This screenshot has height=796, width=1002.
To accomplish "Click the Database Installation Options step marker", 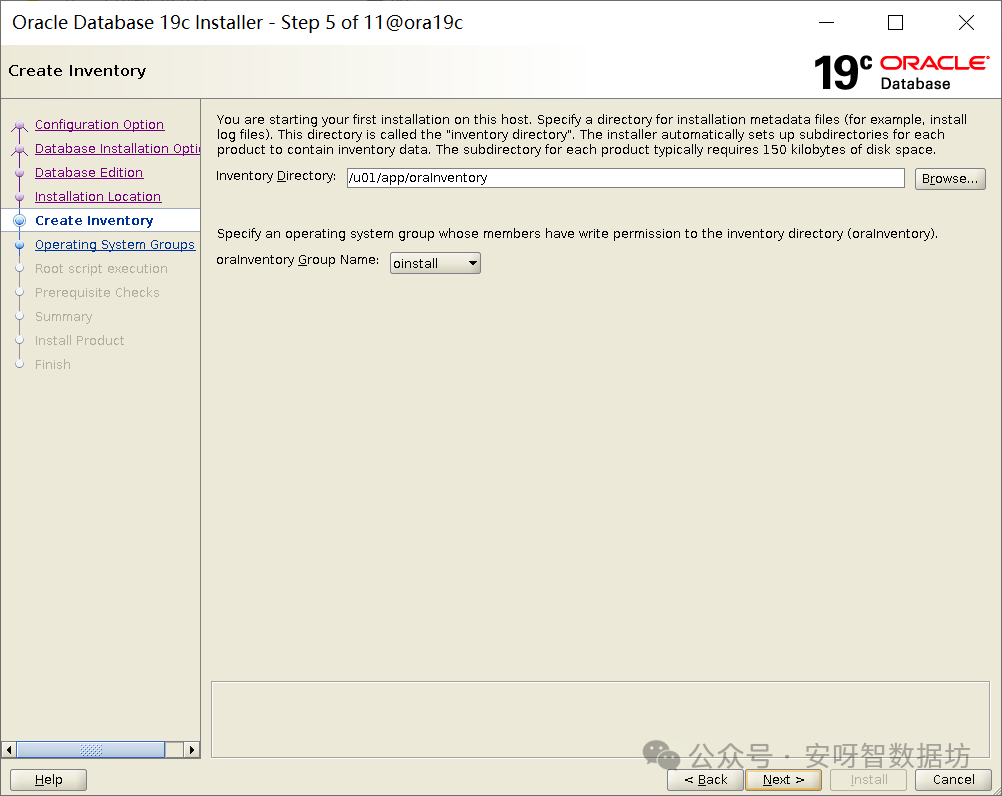I will pyautogui.click(x=20, y=149).
